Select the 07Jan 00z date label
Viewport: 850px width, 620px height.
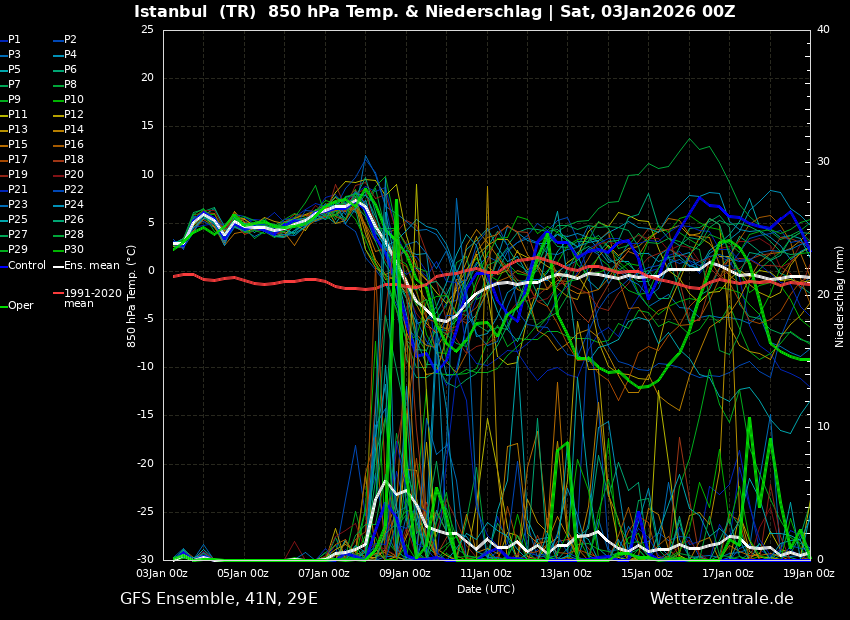325,573
